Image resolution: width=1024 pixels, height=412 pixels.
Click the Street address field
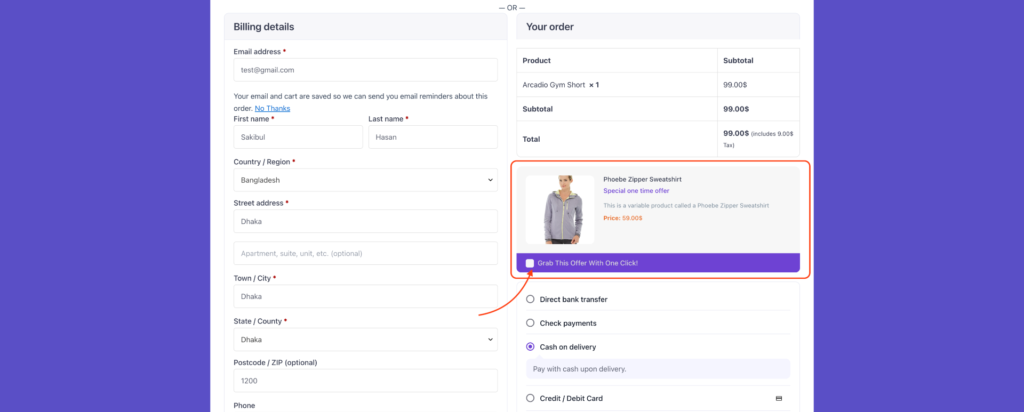pyautogui.click(x=365, y=221)
